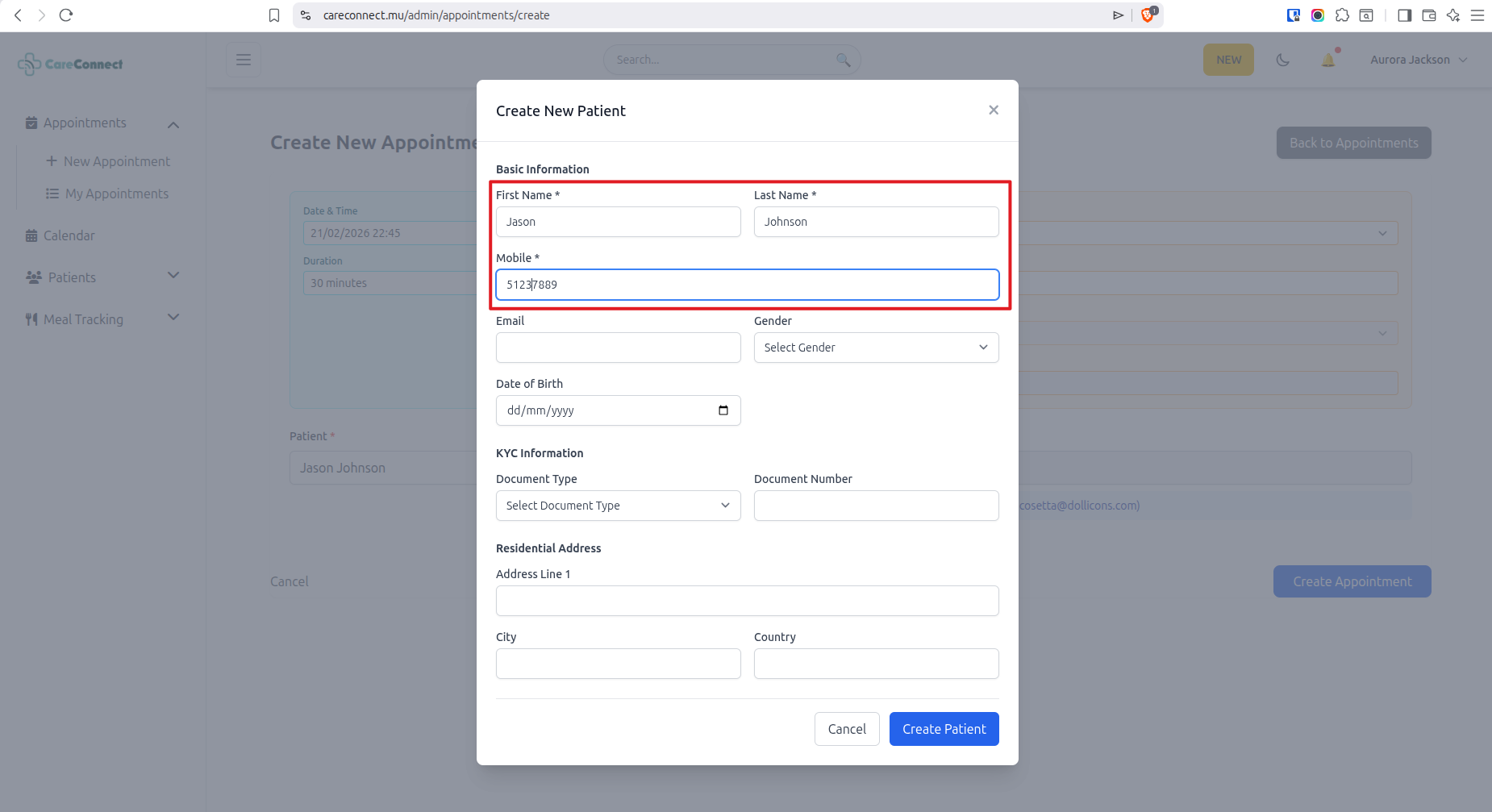1492x812 pixels.
Task: Expand the Document Type dropdown
Action: click(618, 506)
